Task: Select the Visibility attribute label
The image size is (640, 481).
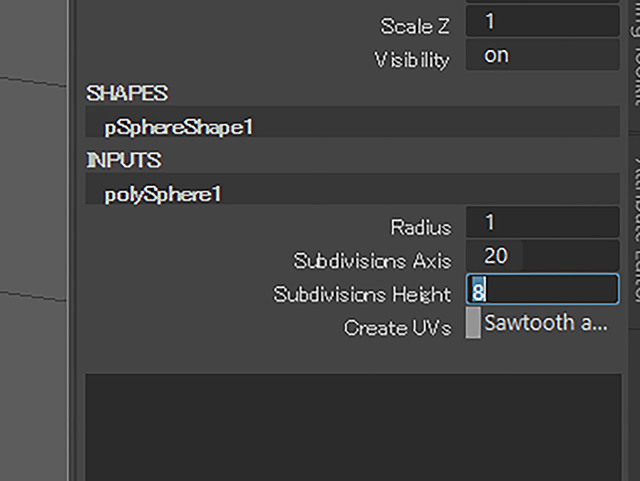Action: tap(412, 60)
